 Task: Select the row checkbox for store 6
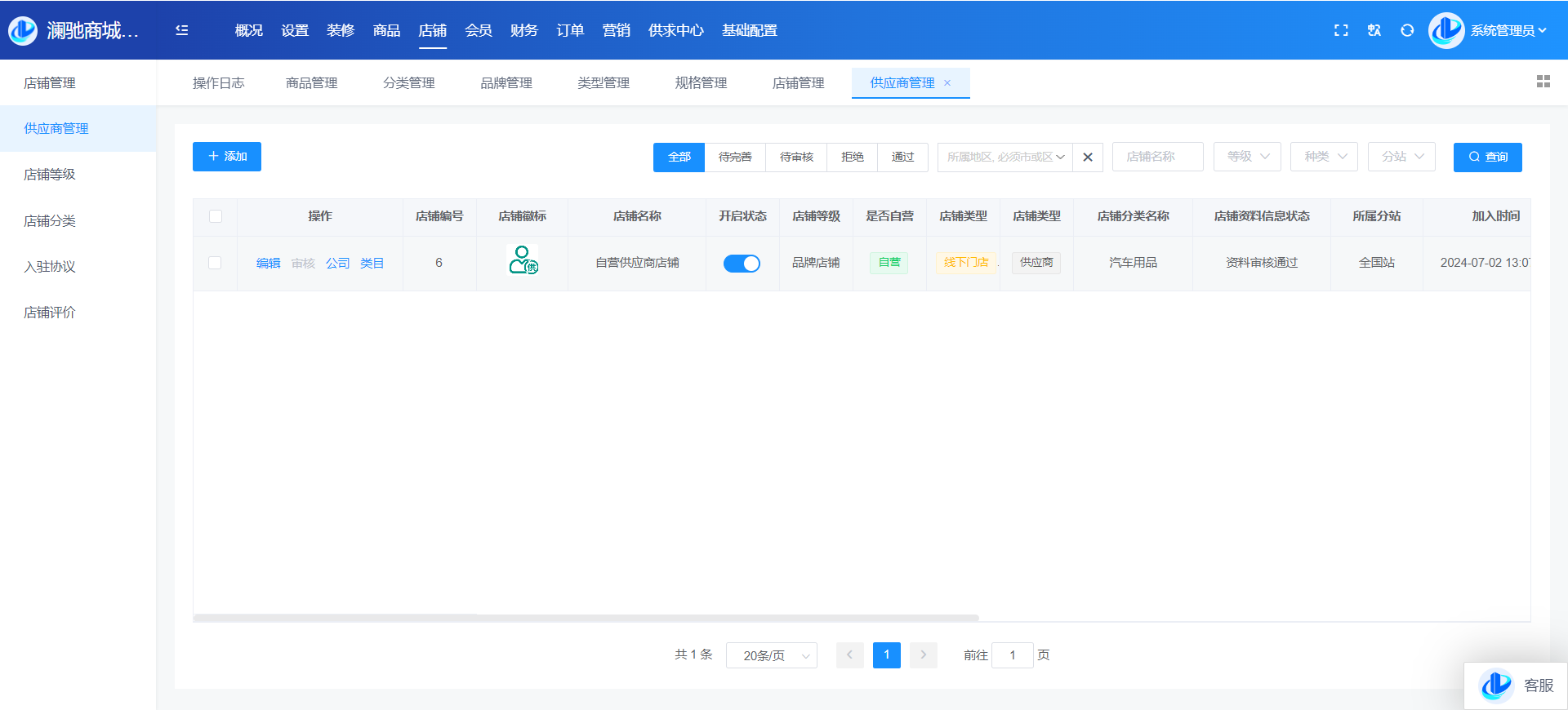pos(215,263)
